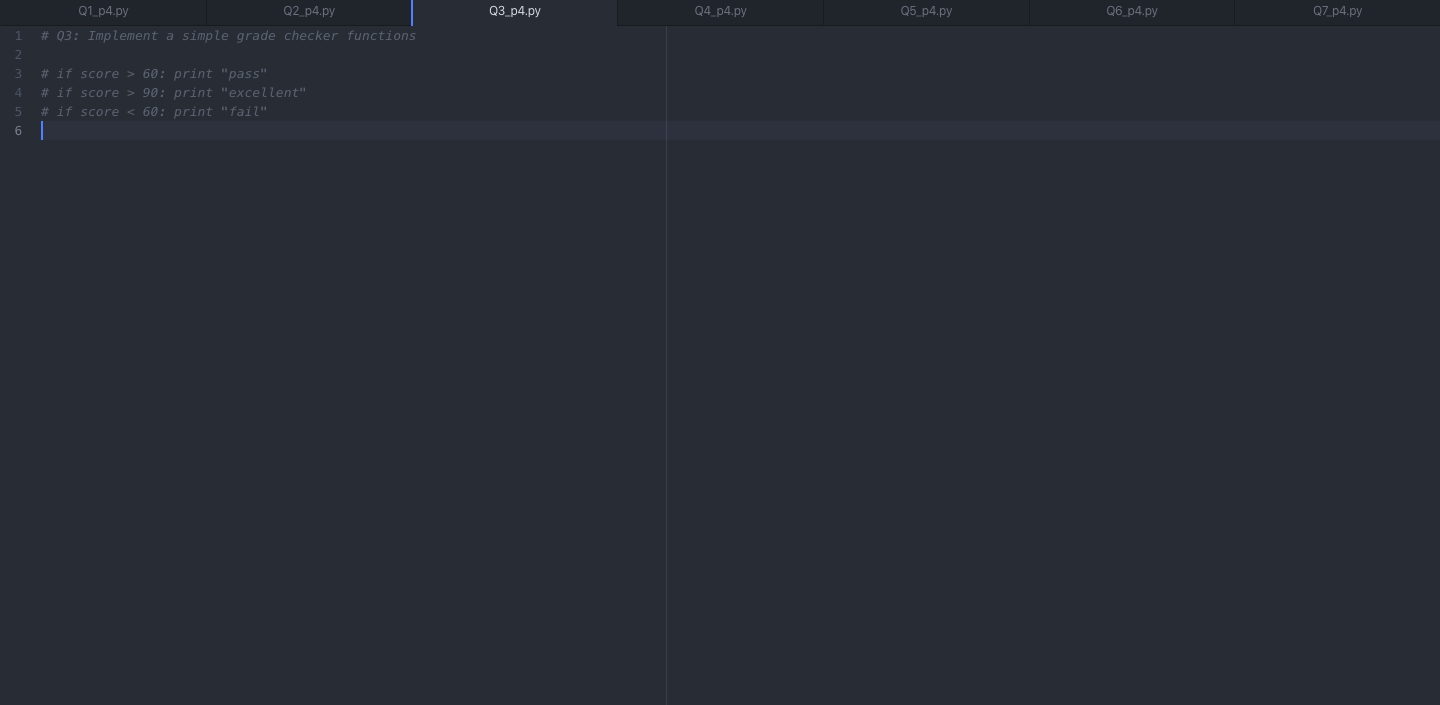Switch to the Q4_p4.py tab
The height and width of the screenshot is (705, 1440).
point(720,11)
